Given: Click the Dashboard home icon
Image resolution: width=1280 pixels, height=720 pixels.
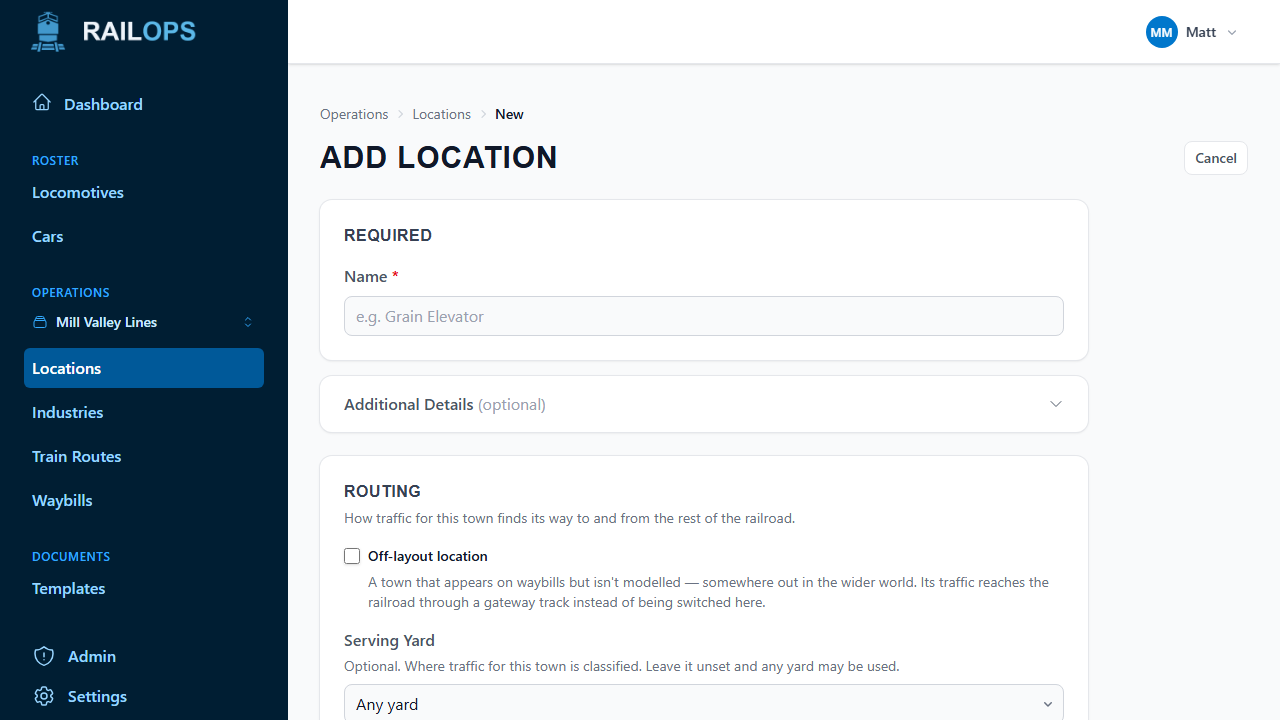Looking at the screenshot, I should [42, 103].
